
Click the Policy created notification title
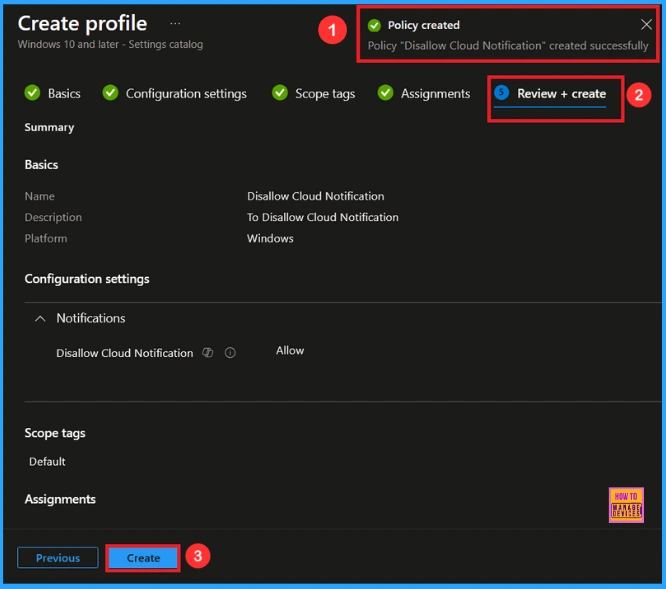[x=423, y=25]
